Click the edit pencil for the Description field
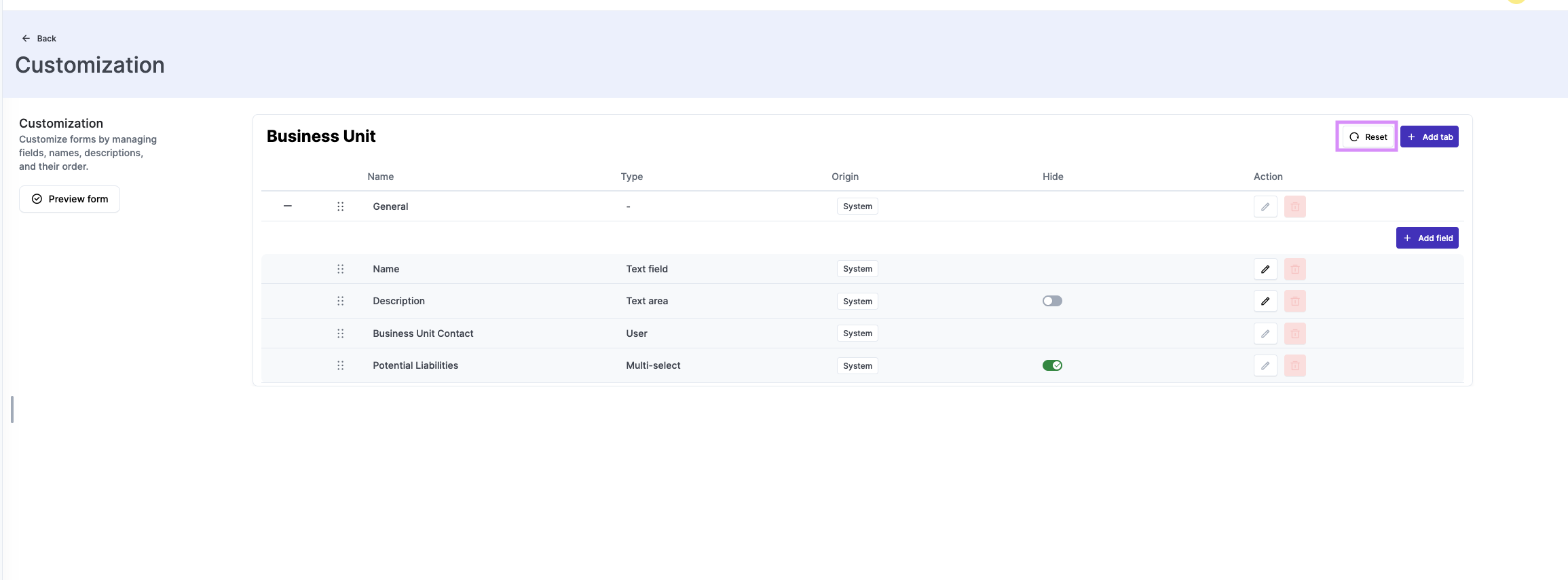The height and width of the screenshot is (580, 1568). pos(1265,301)
